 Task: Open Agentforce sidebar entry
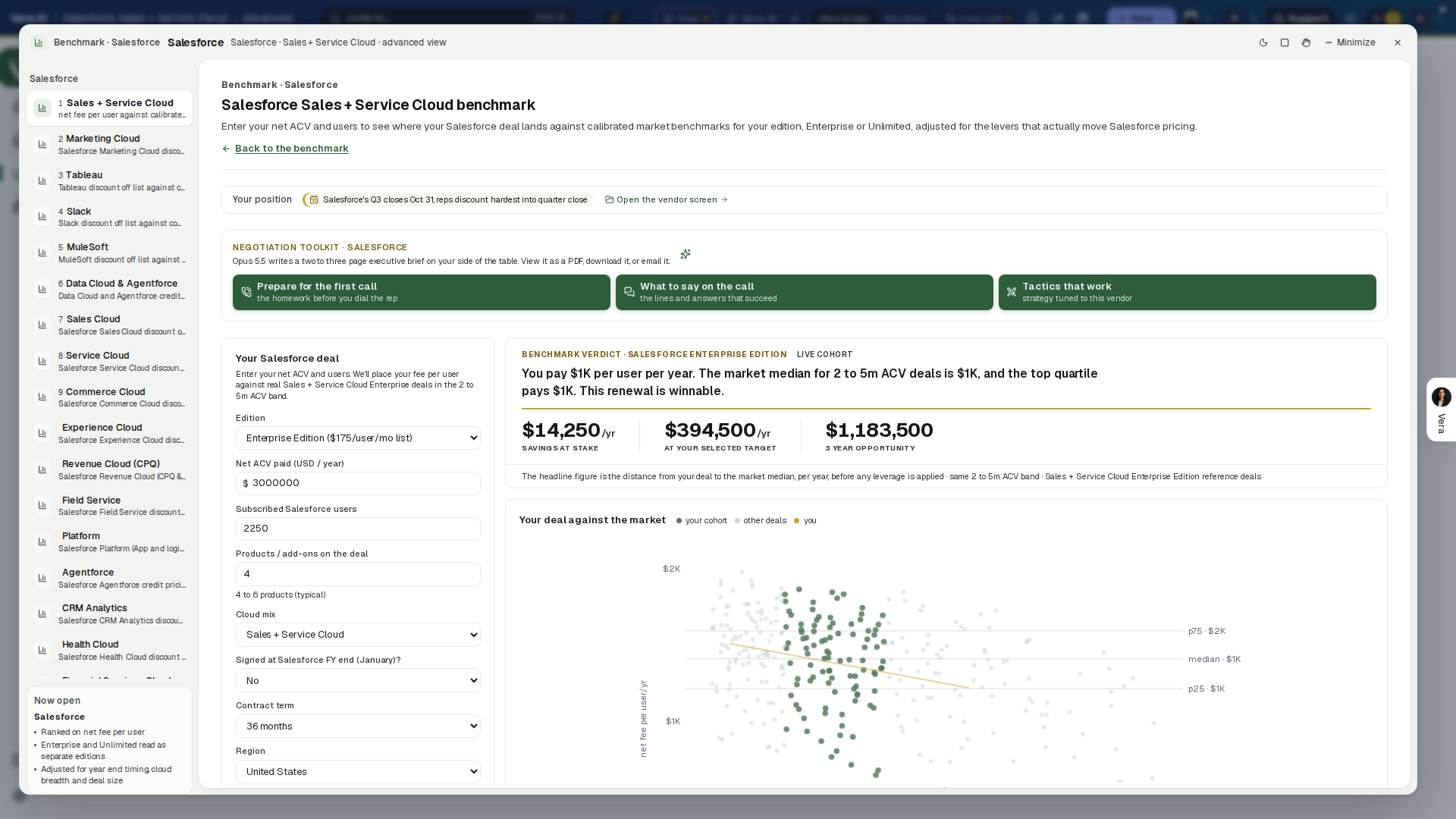(109, 579)
